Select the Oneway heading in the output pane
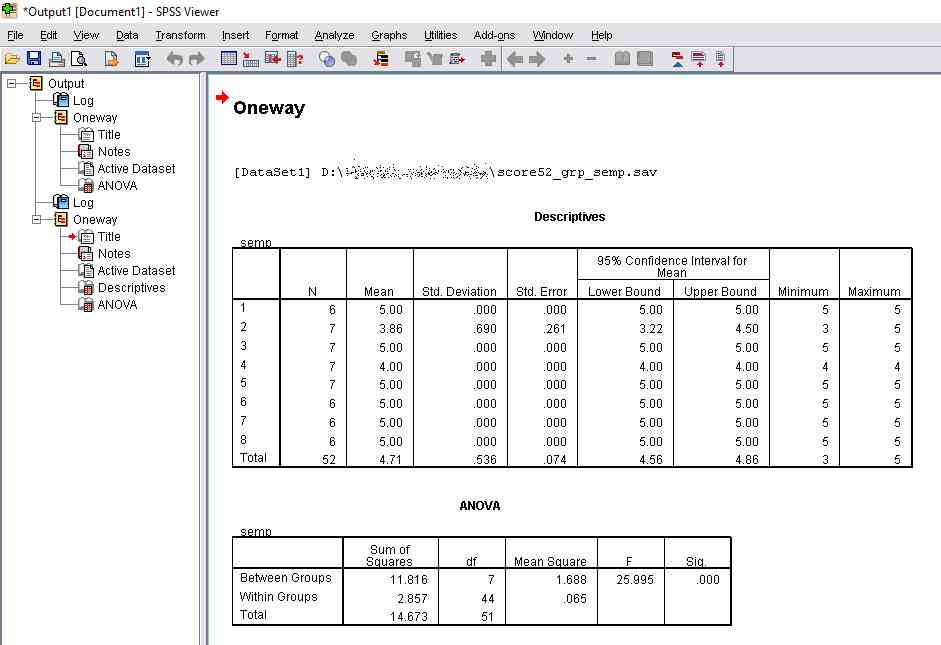Screen dimensions: 941x645 click(268, 108)
